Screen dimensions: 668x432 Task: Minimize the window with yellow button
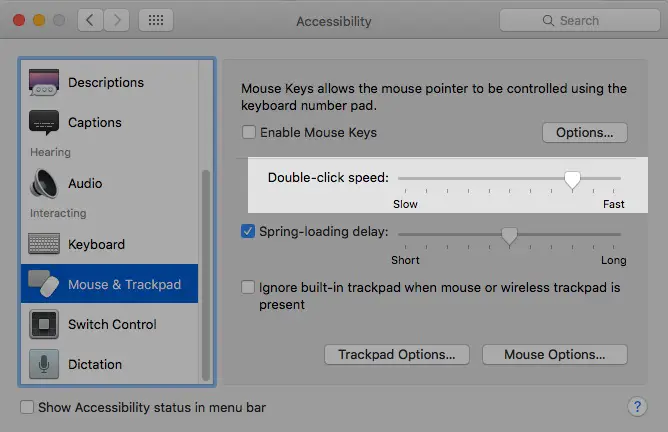pyautogui.click(x=39, y=20)
